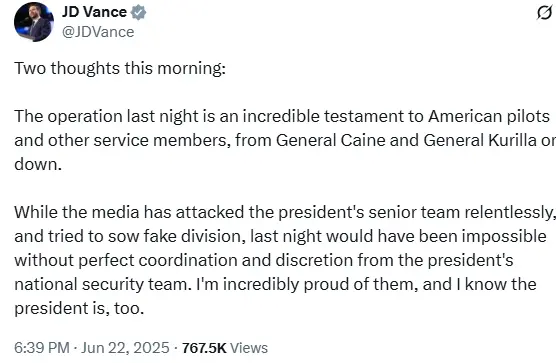
Task: Click the line Two thoughts this morning
Action: (120, 68)
